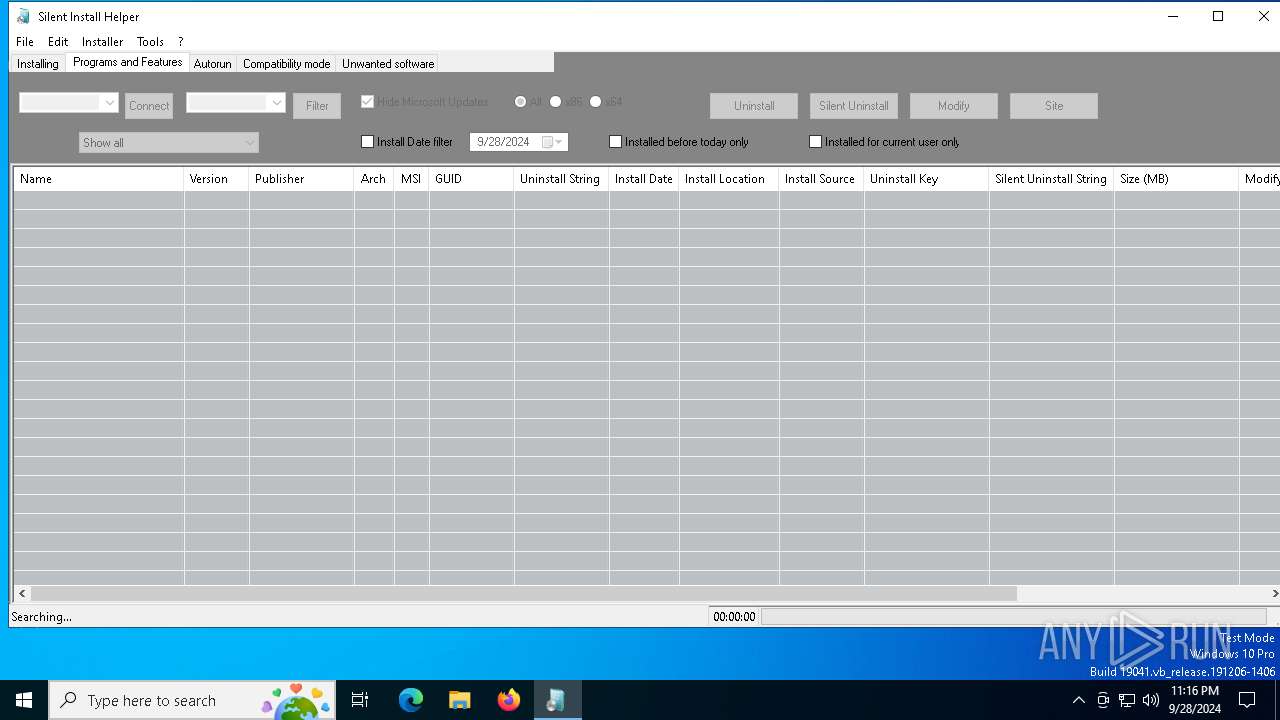Click the horizontal scrollbar thumb

pos(524,594)
